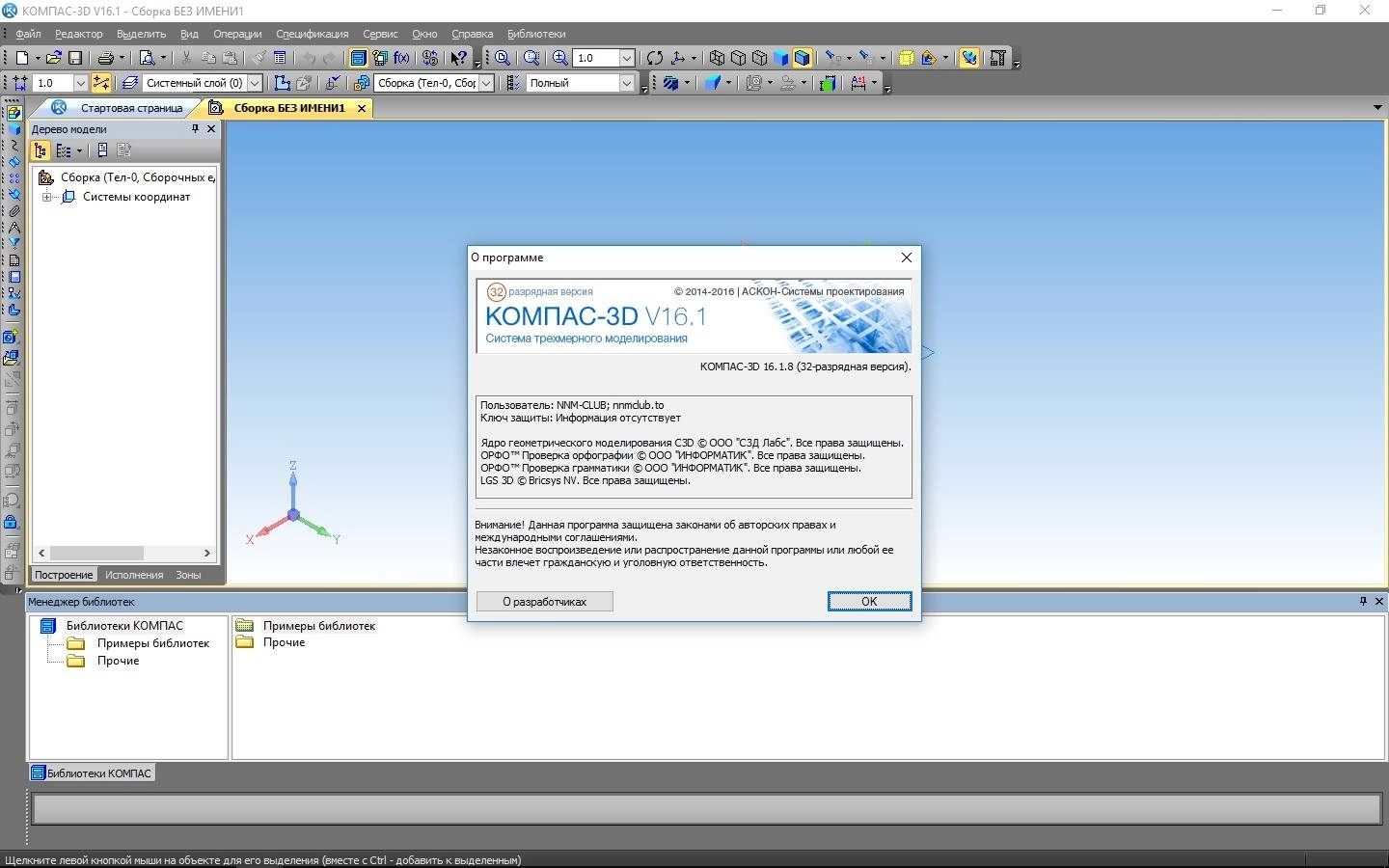Click the Библиотеки КОМПАС bottom tab
Screen dimensions: 1389x868
(x=92, y=773)
